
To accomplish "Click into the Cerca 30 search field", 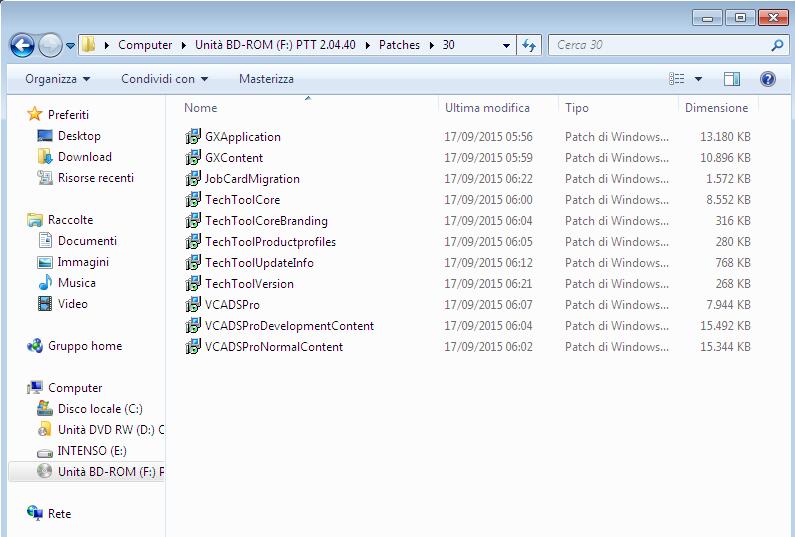I will 659,45.
